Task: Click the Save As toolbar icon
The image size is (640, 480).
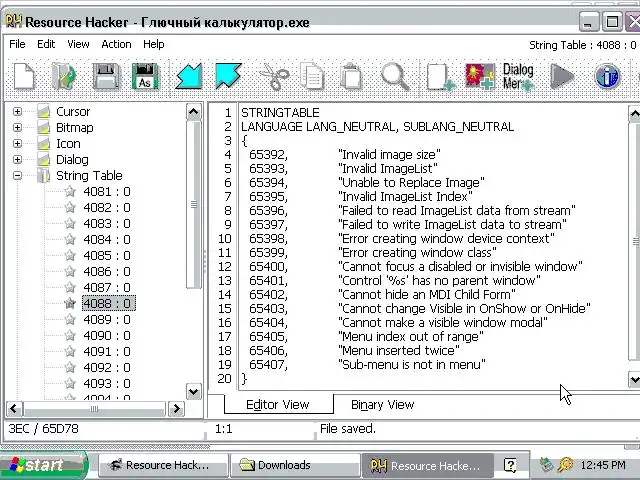Action: pyautogui.click(x=145, y=76)
